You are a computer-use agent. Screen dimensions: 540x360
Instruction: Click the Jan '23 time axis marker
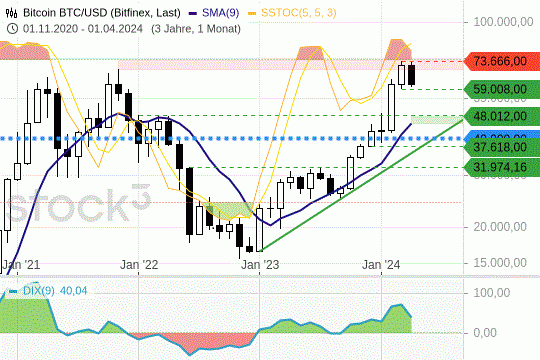tap(260, 265)
